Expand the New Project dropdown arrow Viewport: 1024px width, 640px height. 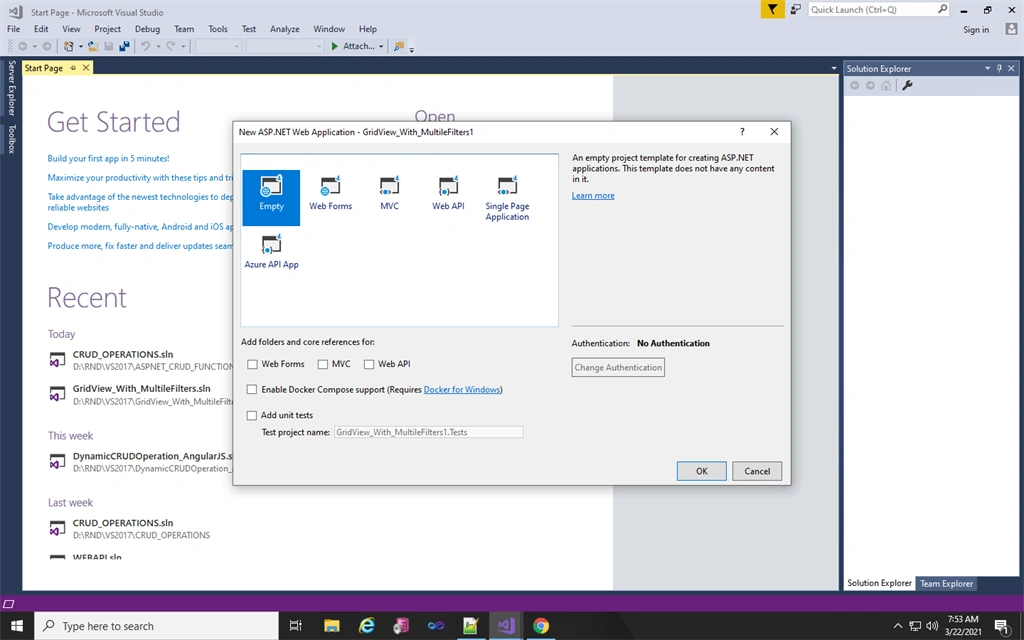coord(80,46)
